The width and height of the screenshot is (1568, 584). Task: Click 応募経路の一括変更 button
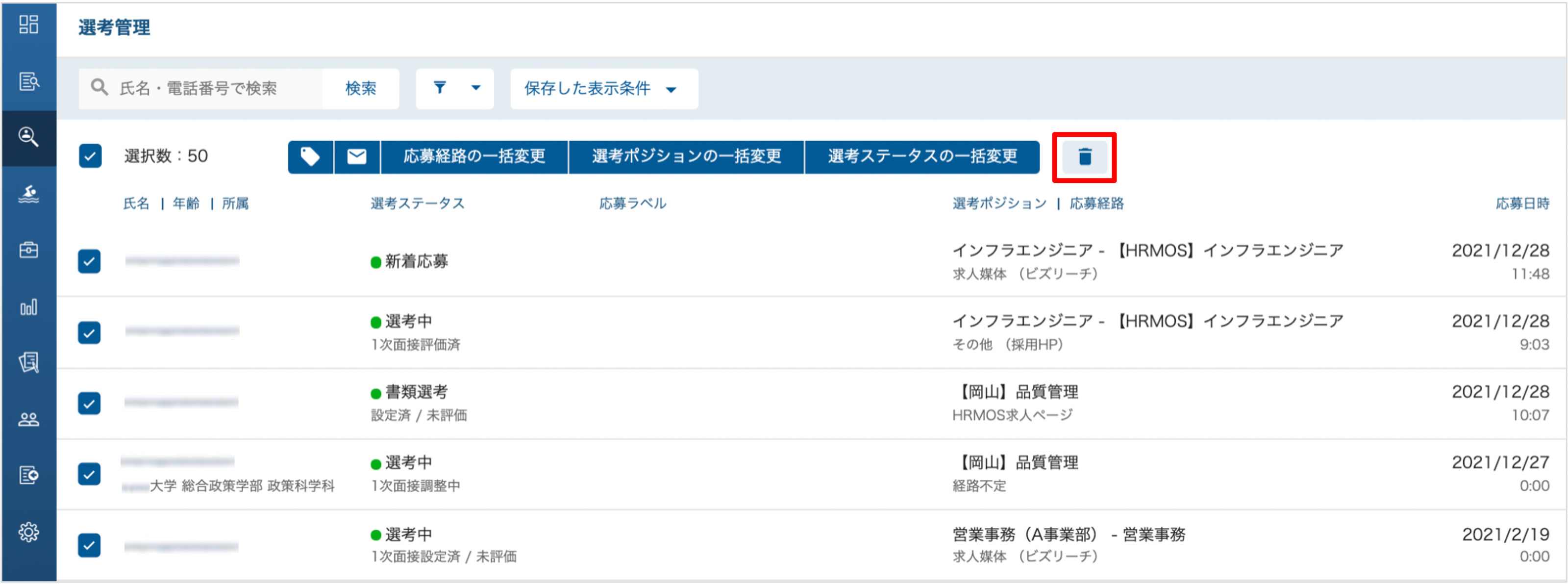click(x=474, y=157)
